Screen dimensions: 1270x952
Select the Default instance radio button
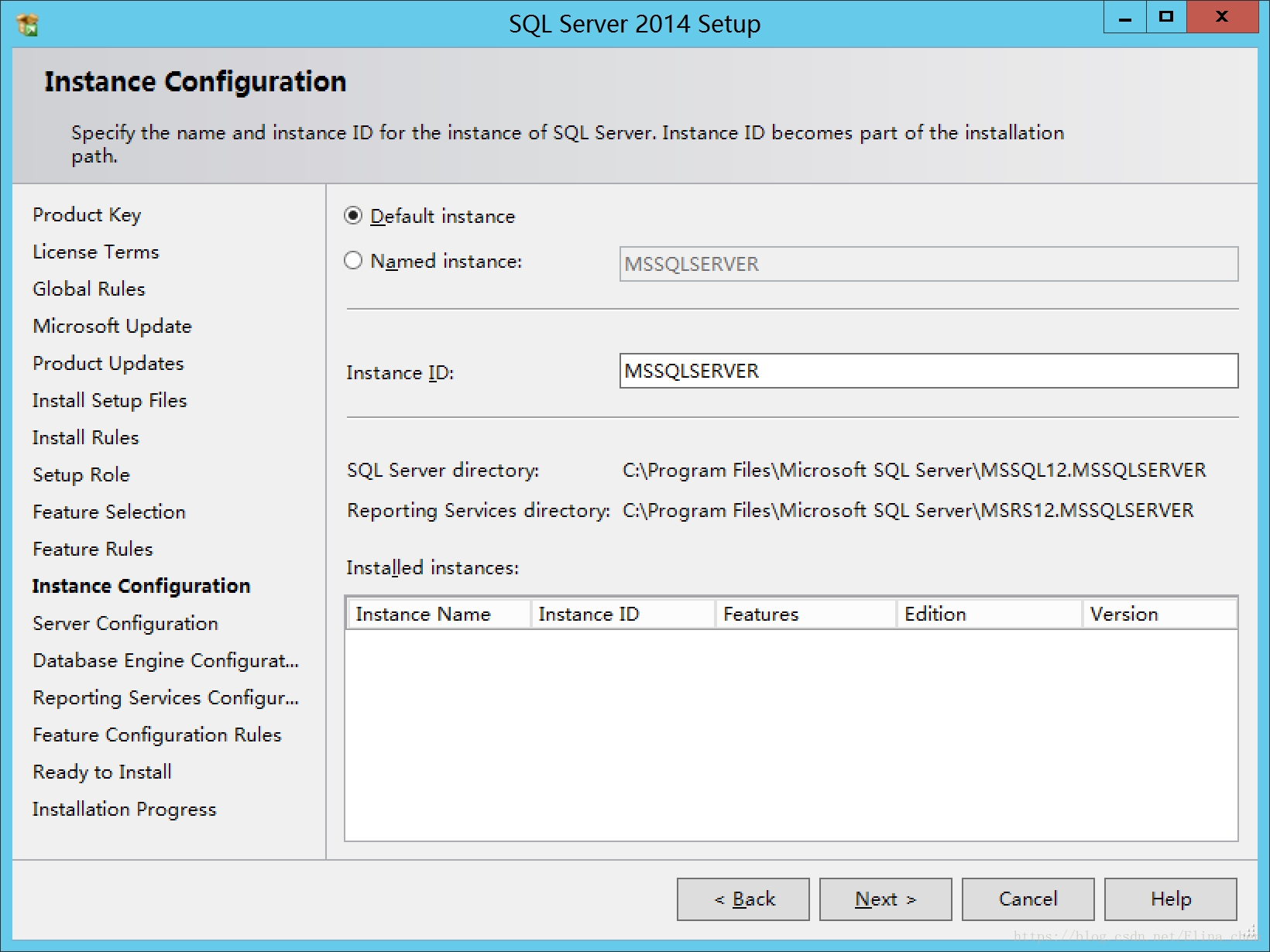coord(353,216)
